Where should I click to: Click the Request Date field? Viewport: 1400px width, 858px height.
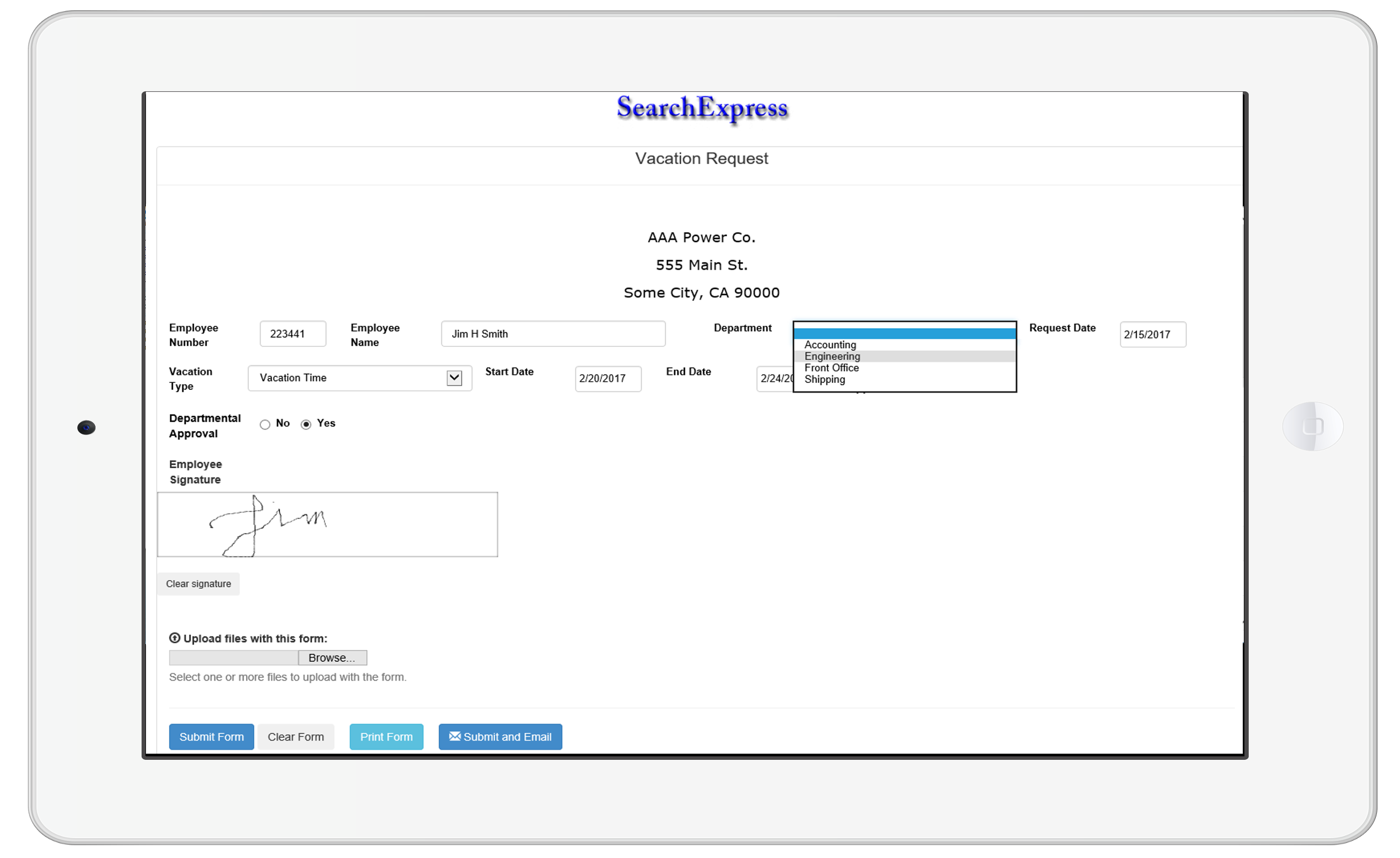click(1152, 334)
